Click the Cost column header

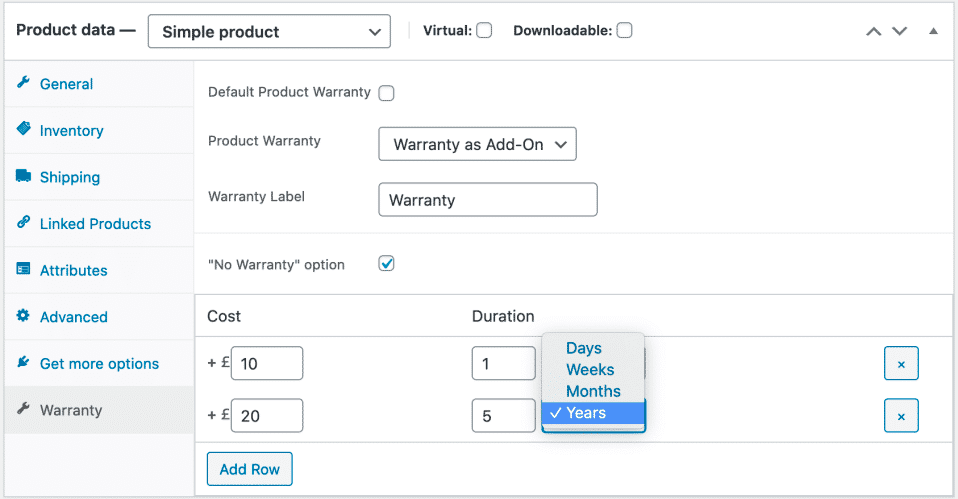point(224,316)
